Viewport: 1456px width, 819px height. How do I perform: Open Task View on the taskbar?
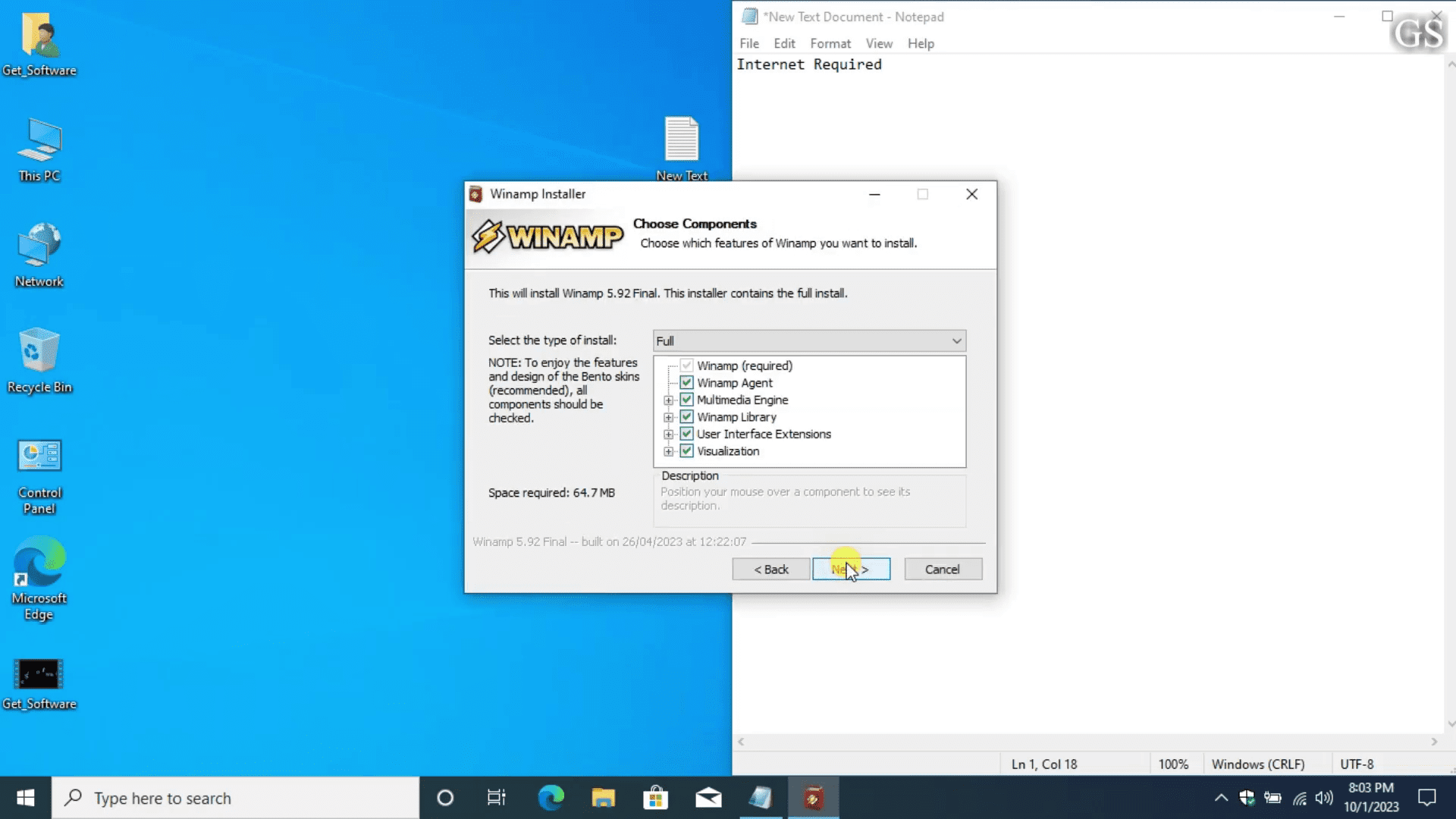[x=497, y=798]
